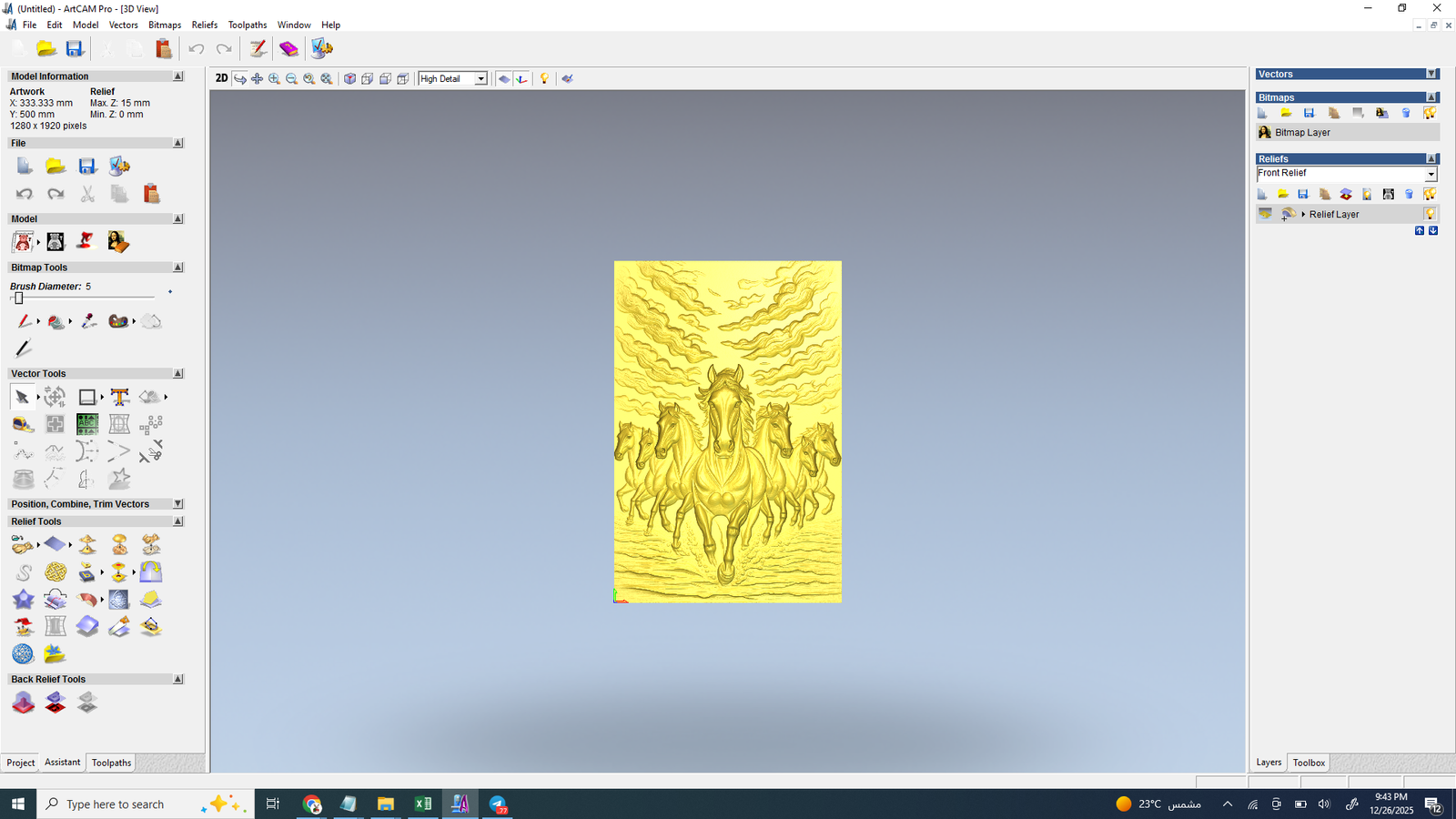Toggle all bitmap layers visibility
Viewport: 1456px width, 819px height.
point(1430,114)
